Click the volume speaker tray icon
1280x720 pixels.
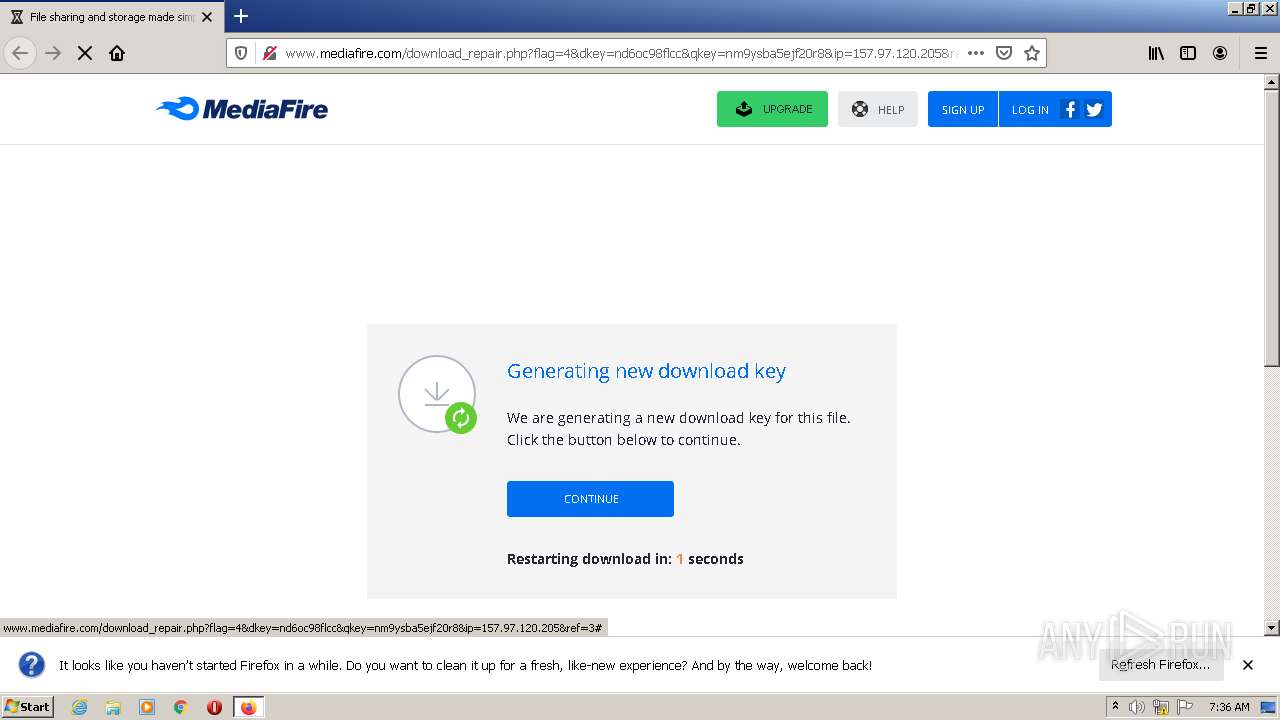click(1137, 707)
